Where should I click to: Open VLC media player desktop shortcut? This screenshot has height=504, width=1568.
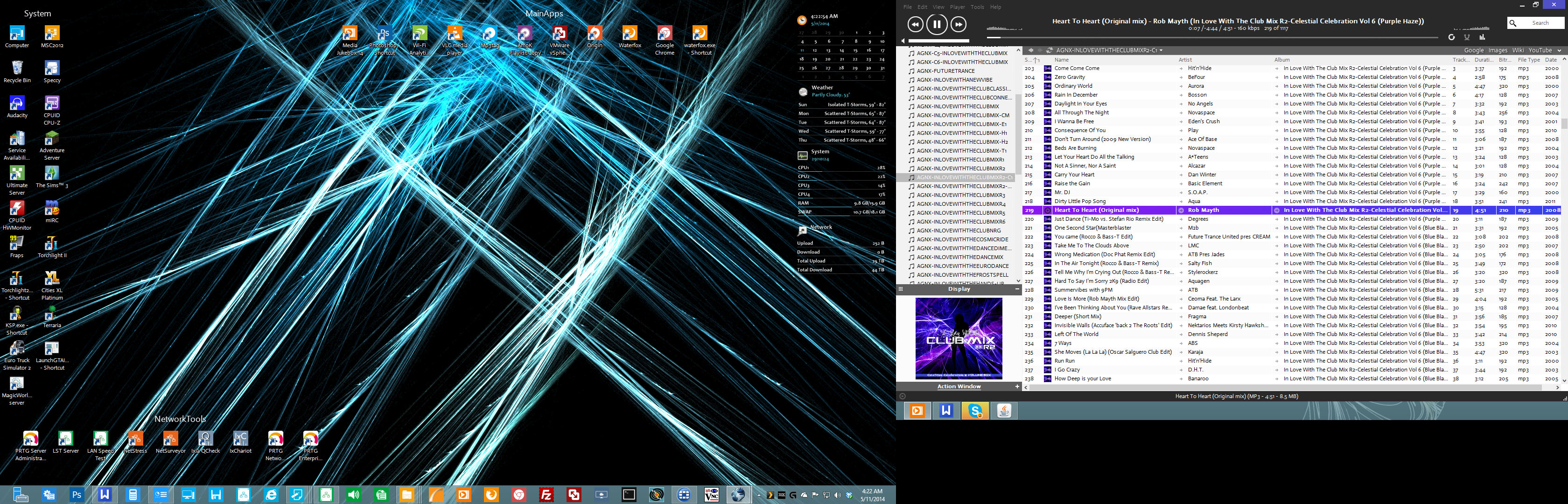455,41
